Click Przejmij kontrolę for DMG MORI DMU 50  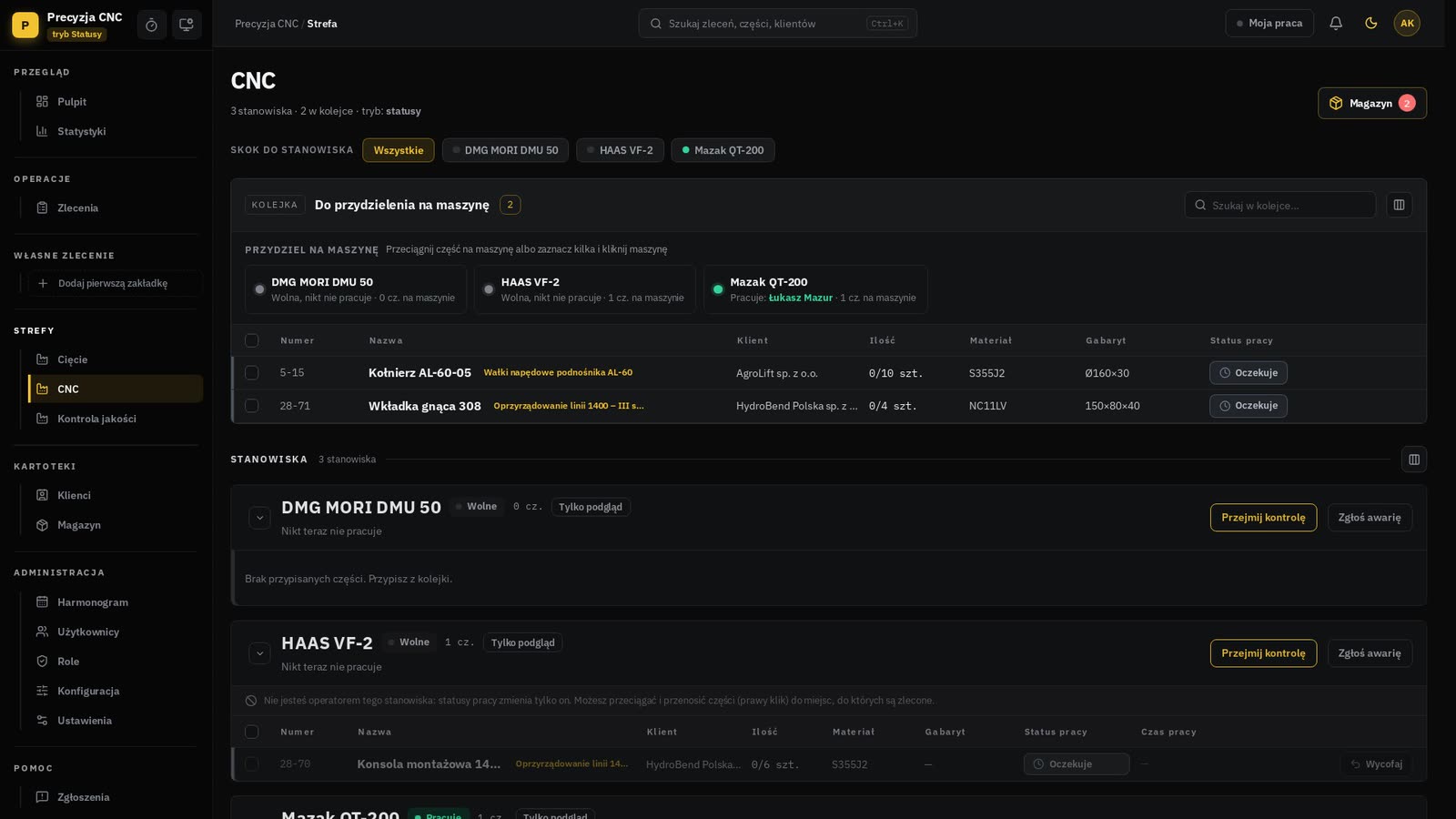[x=1263, y=518]
